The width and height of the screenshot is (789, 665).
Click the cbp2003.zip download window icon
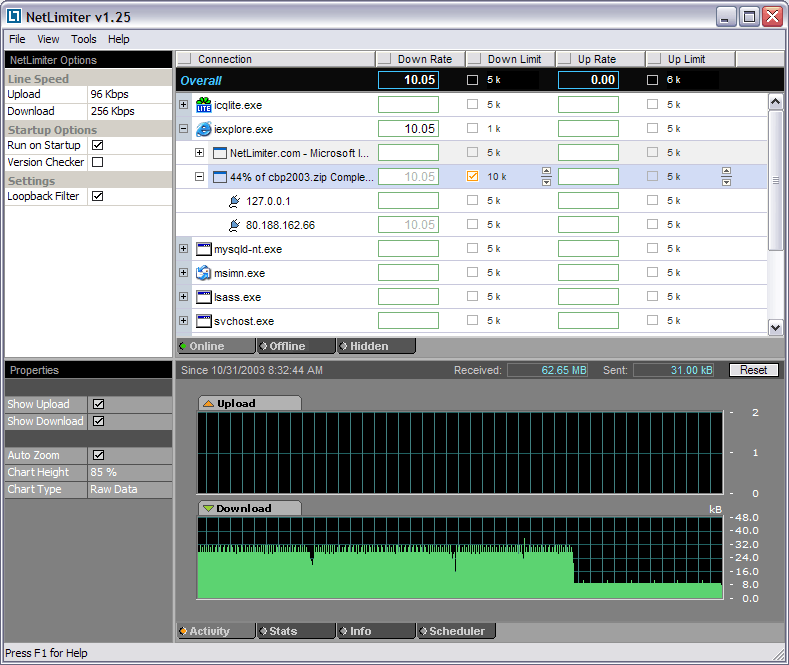[x=220, y=177]
